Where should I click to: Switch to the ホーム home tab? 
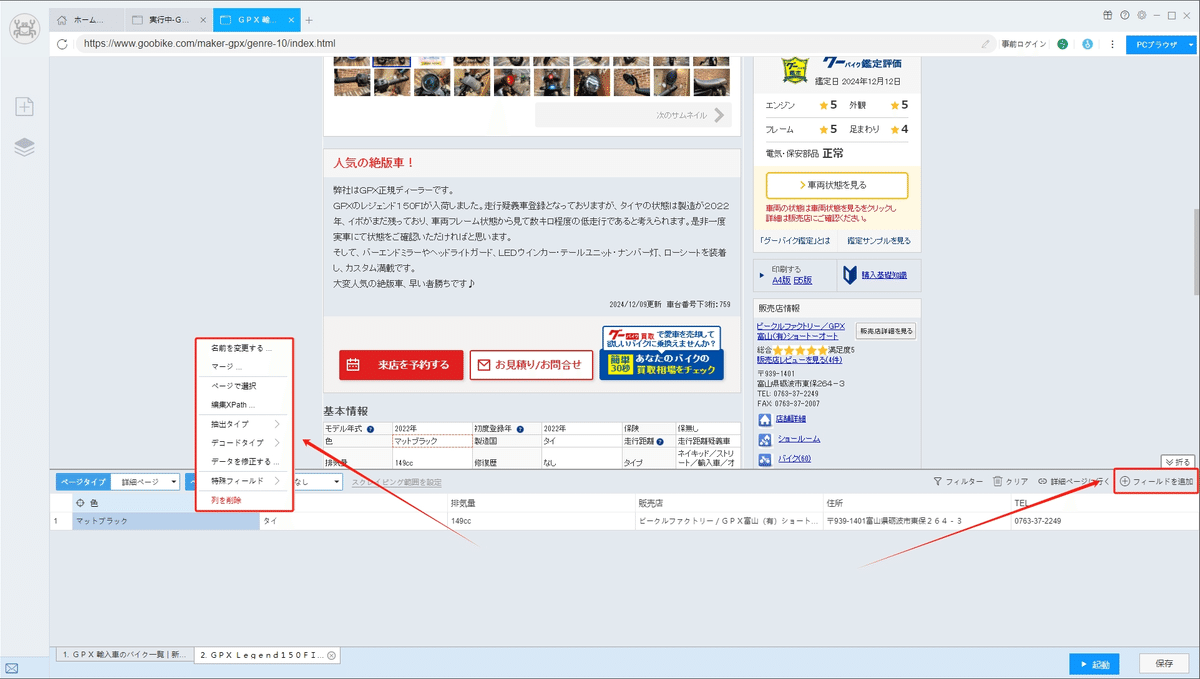[x=87, y=20]
